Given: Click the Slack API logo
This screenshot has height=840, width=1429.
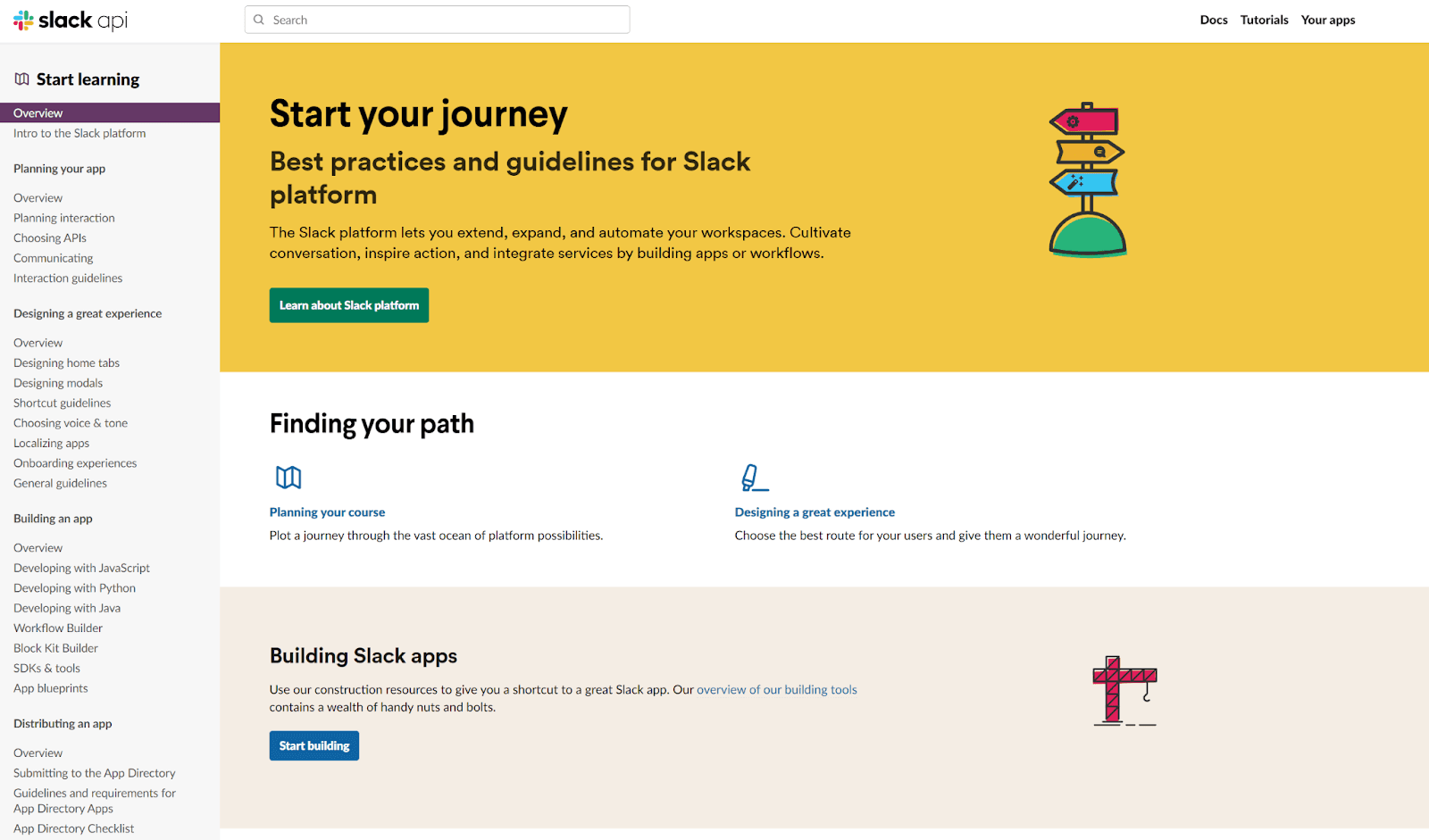Looking at the screenshot, I should pyautogui.click(x=71, y=20).
